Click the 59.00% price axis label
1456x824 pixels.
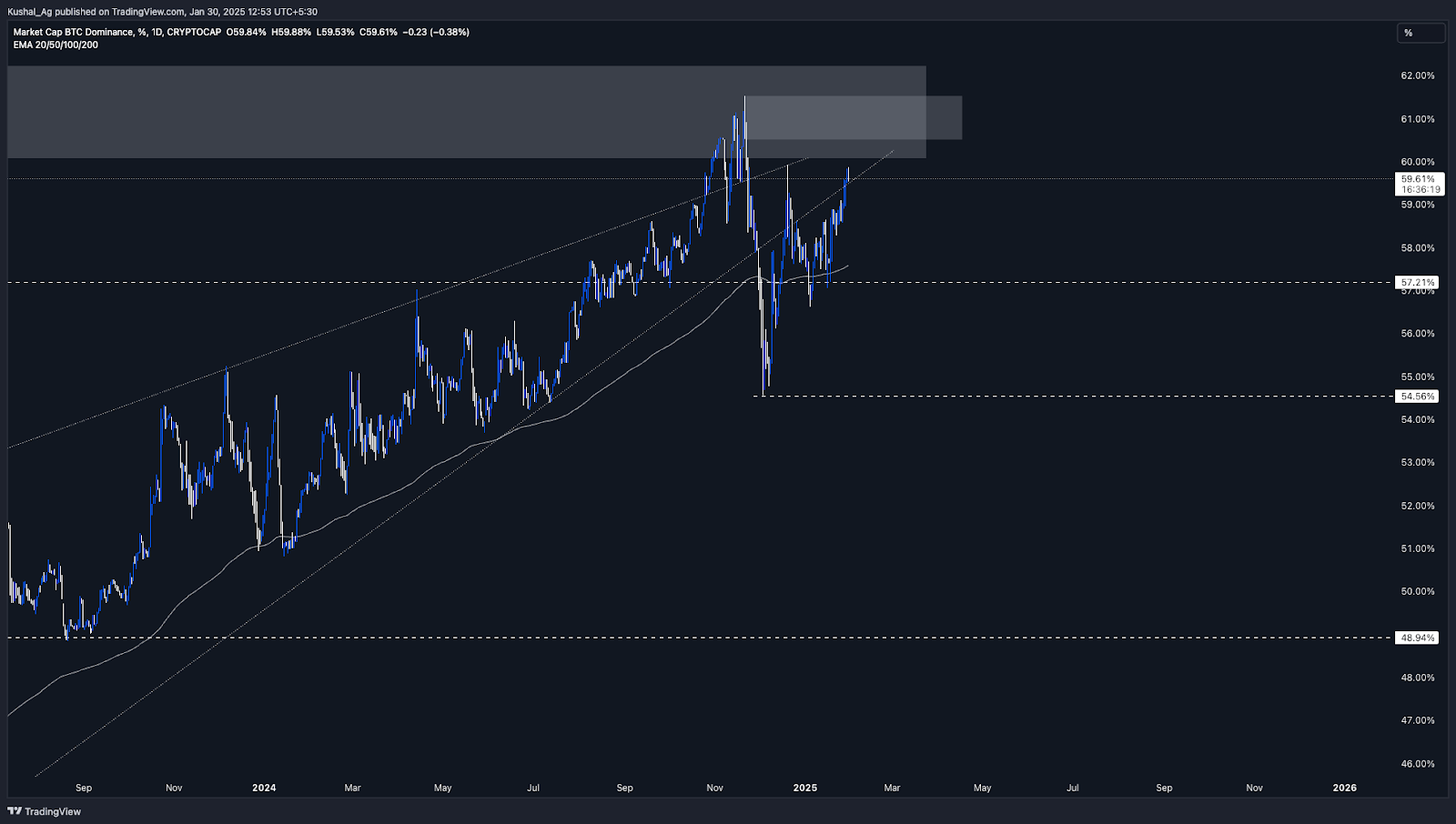click(x=1418, y=205)
